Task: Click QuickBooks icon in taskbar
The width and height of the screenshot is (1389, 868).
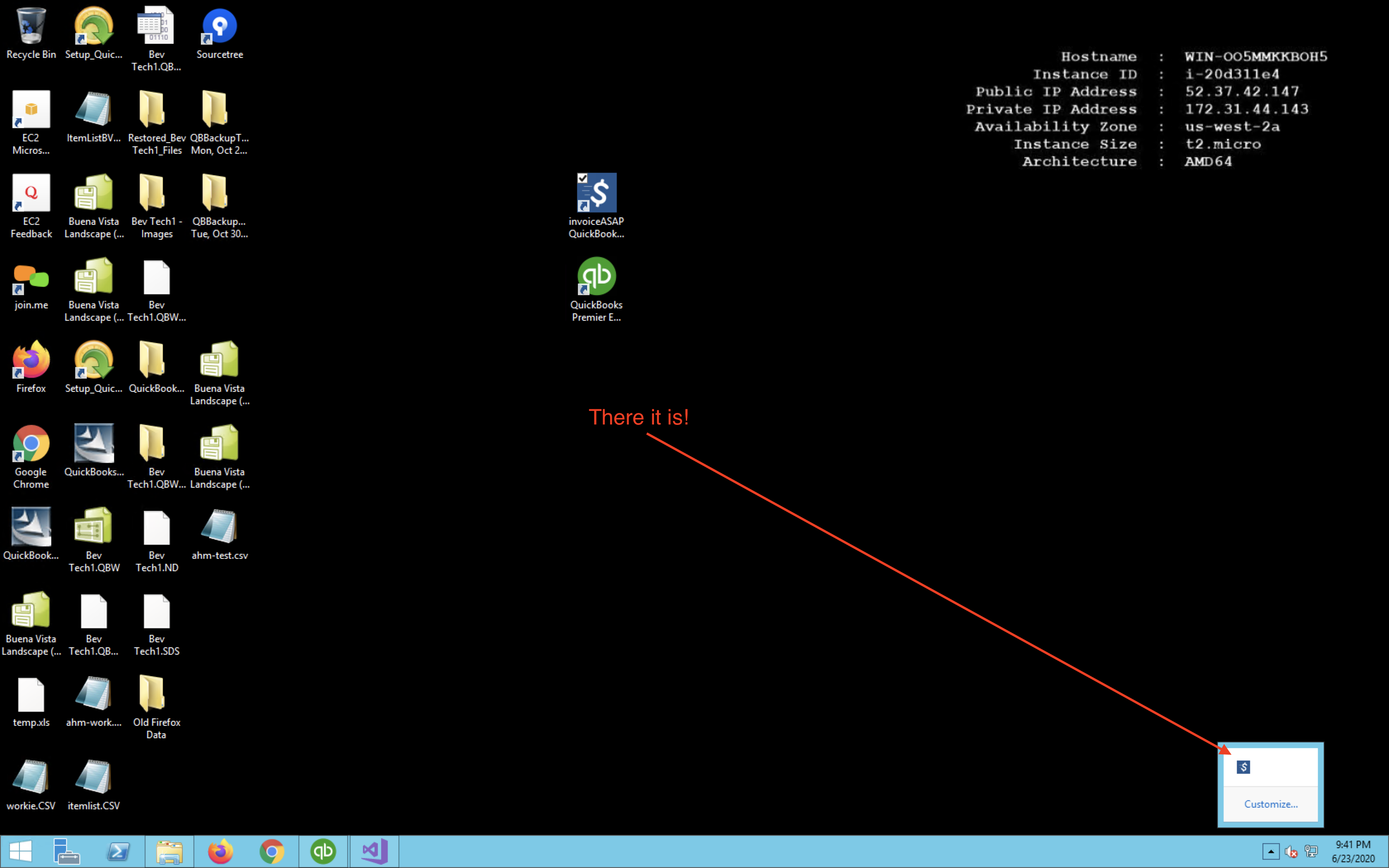Action: [x=323, y=851]
